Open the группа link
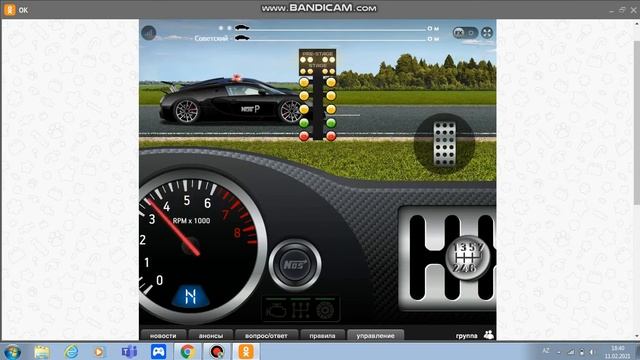 tap(466, 336)
